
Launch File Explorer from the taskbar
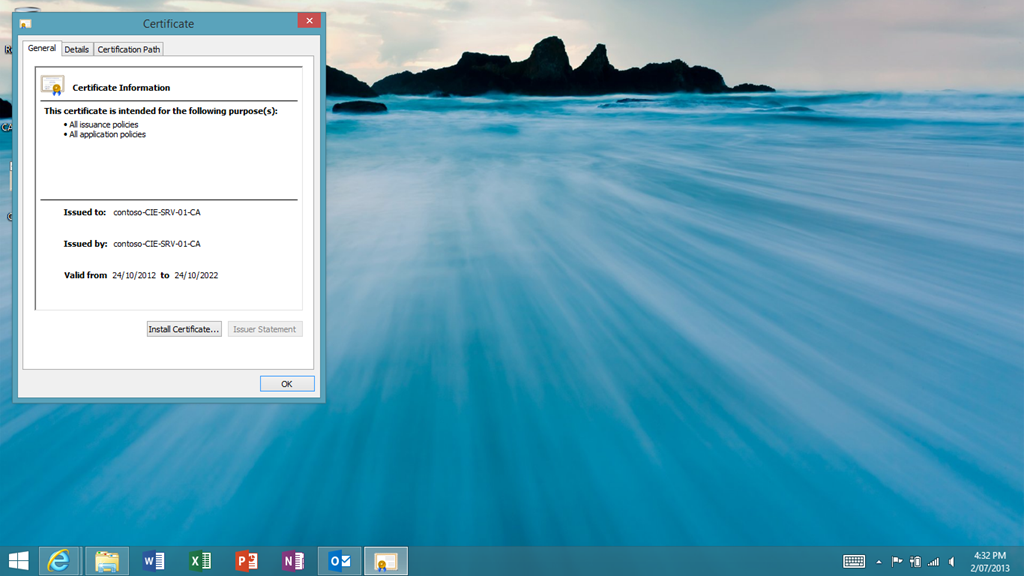(107, 561)
